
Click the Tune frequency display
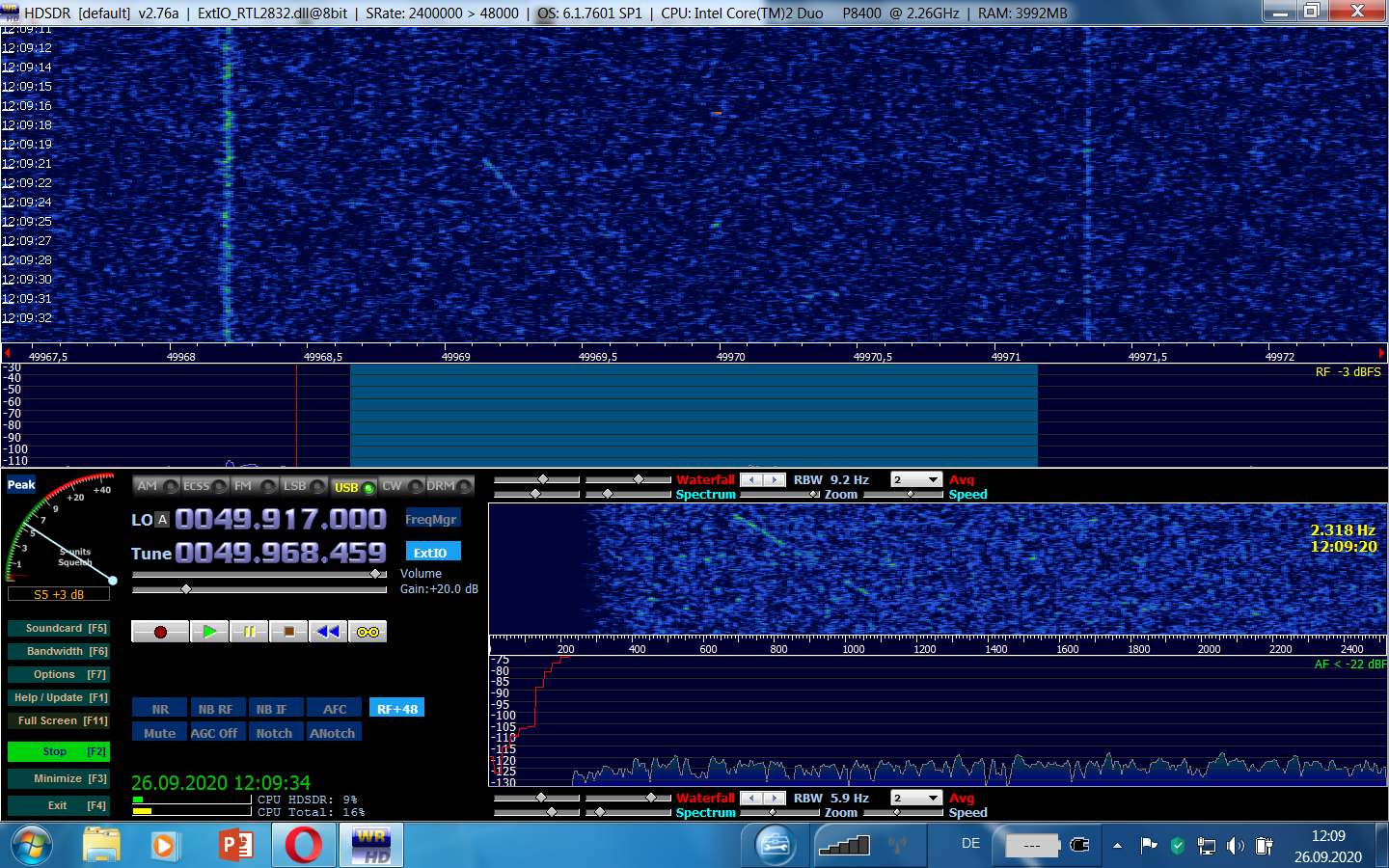click(281, 553)
